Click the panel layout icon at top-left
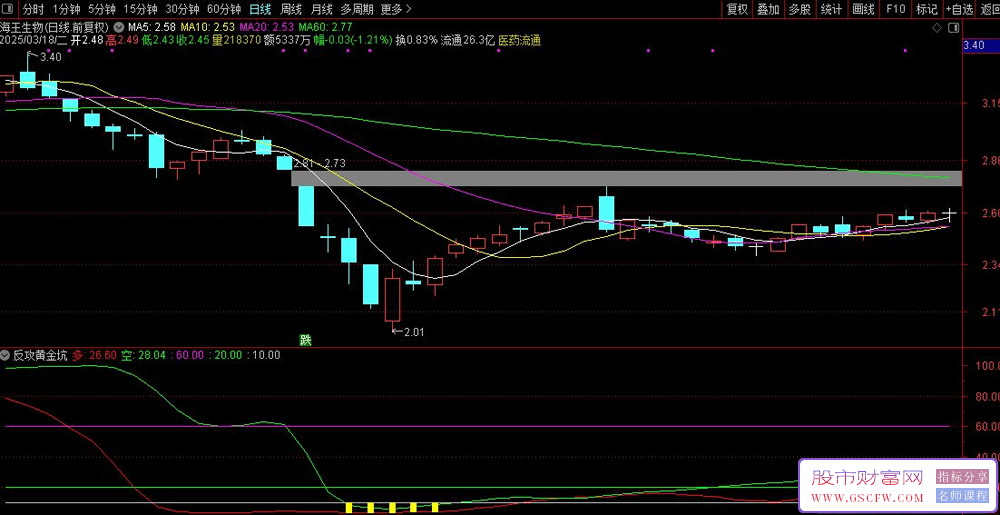1000x515 pixels. pyautogui.click(x=9, y=9)
